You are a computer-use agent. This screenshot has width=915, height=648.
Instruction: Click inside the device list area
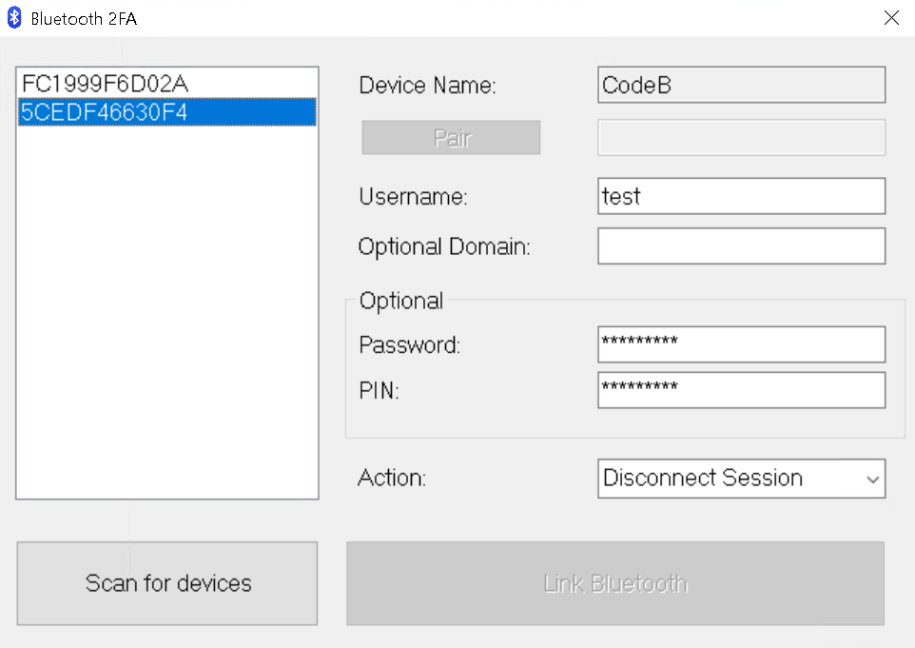(x=166, y=300)
